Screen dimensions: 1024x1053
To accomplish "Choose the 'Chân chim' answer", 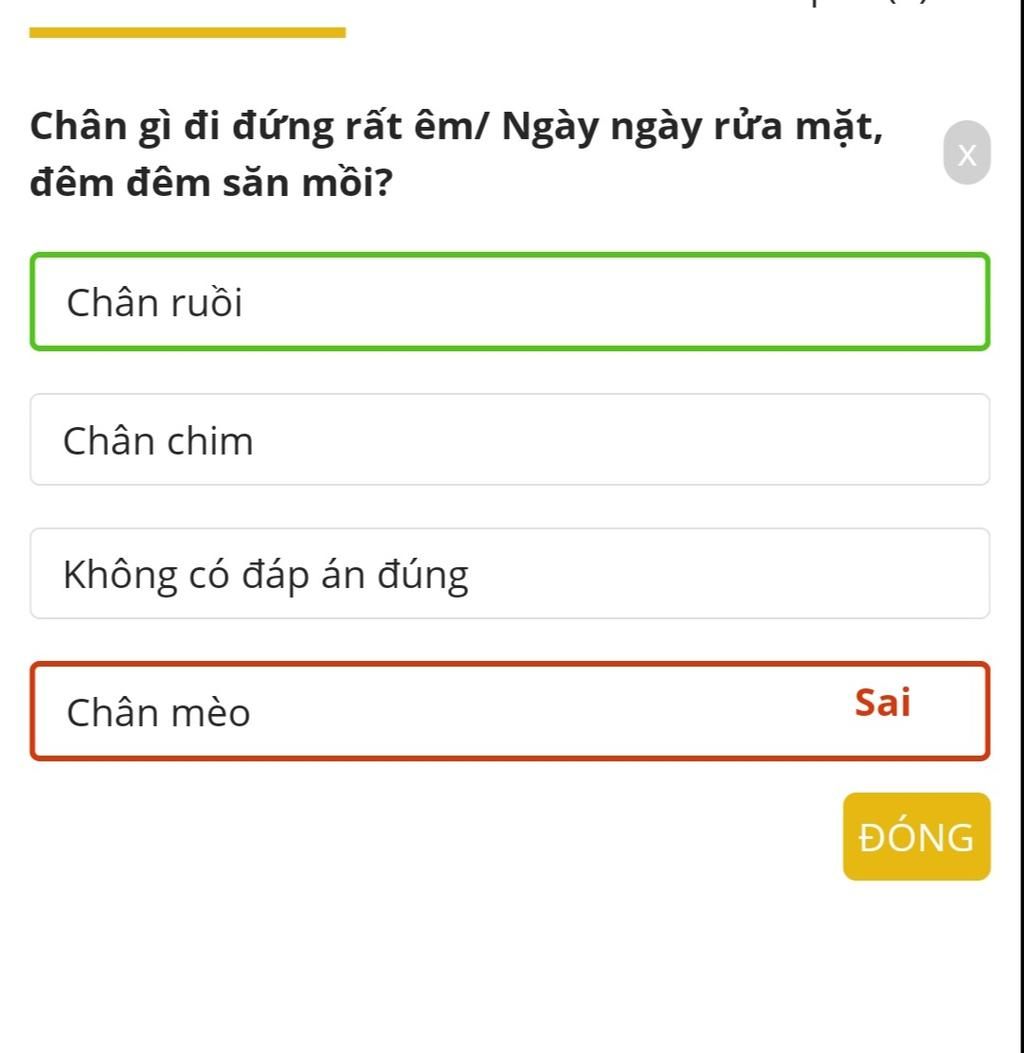I will [x=158, y=441].
